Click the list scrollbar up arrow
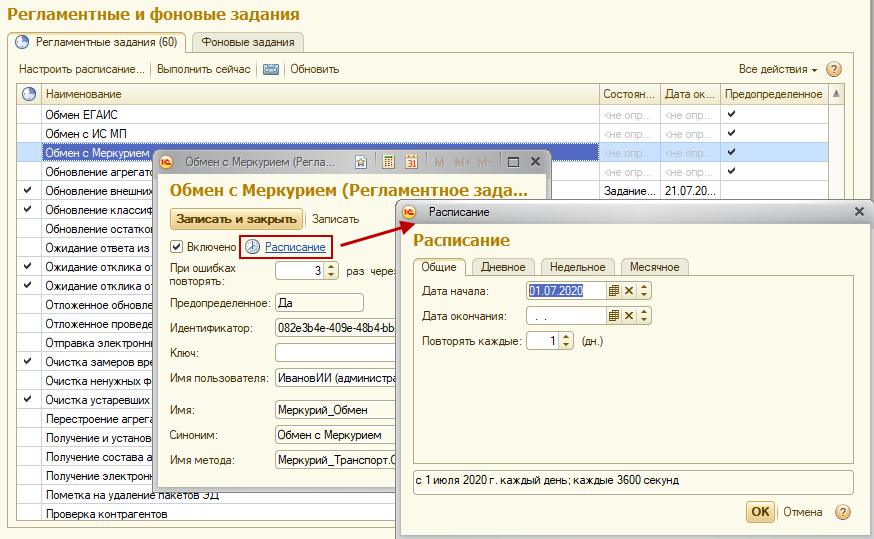 coord(836,94)
